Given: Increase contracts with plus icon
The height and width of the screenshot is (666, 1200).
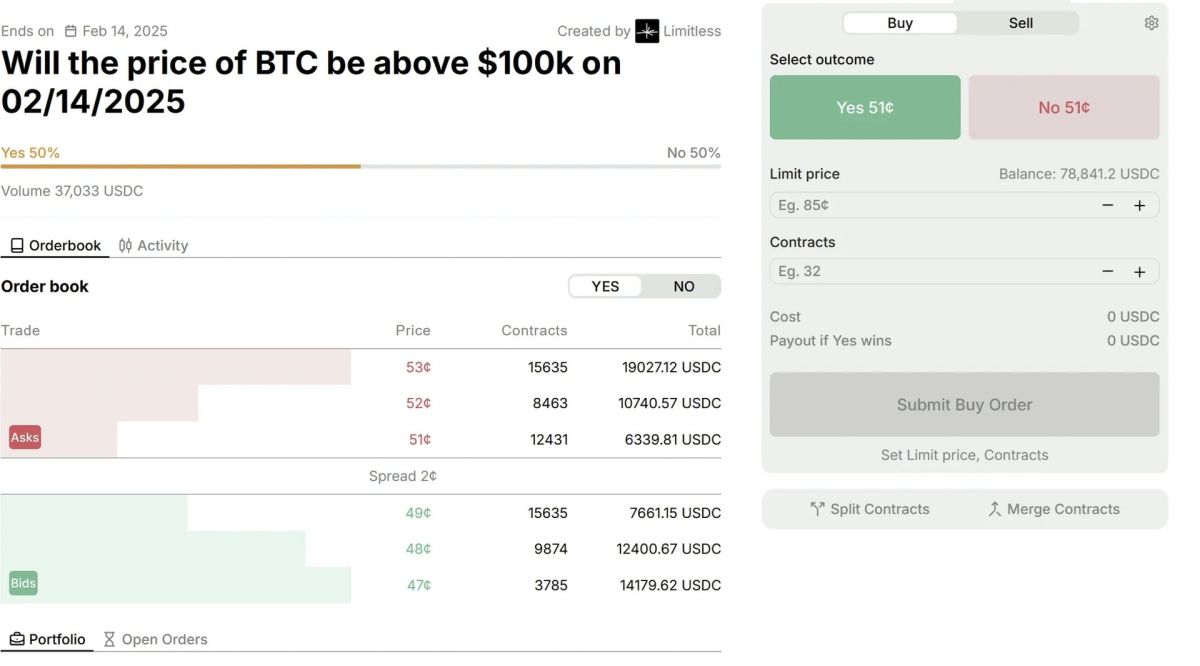Looking at the screenshot, I should coord(1139,271).
